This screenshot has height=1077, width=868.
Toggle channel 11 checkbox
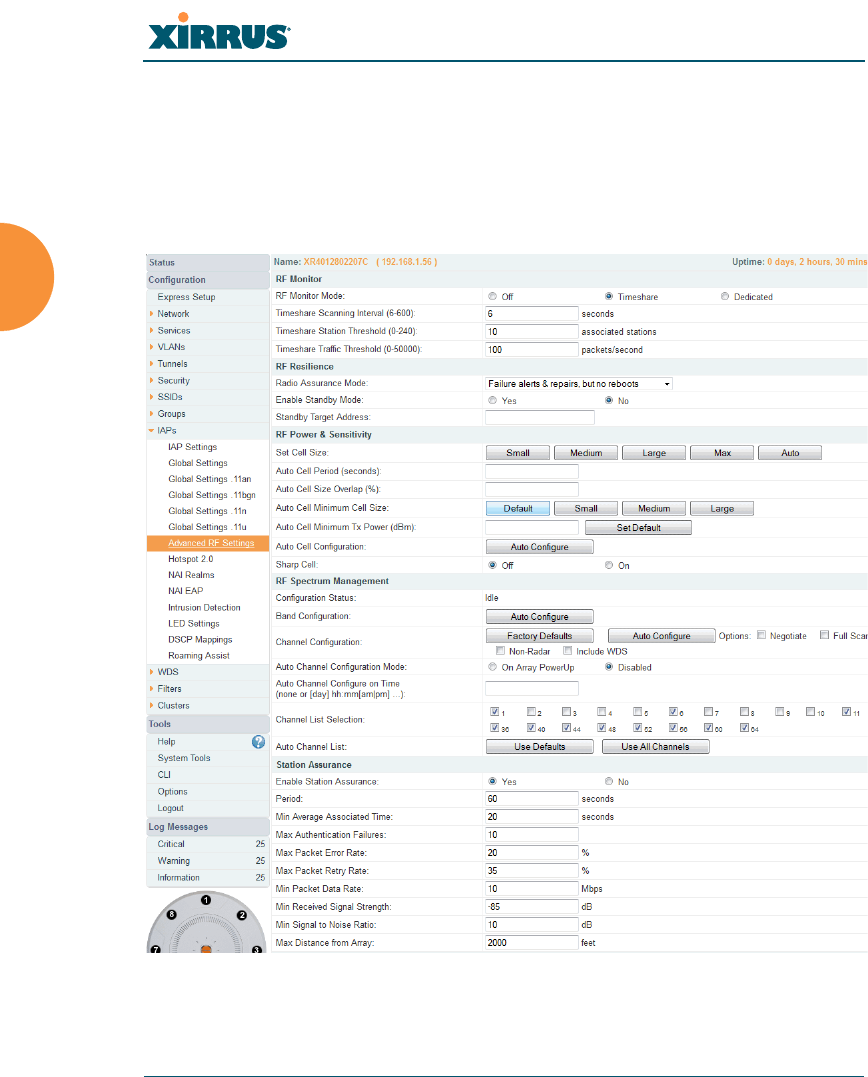click(x=846, y=712)
